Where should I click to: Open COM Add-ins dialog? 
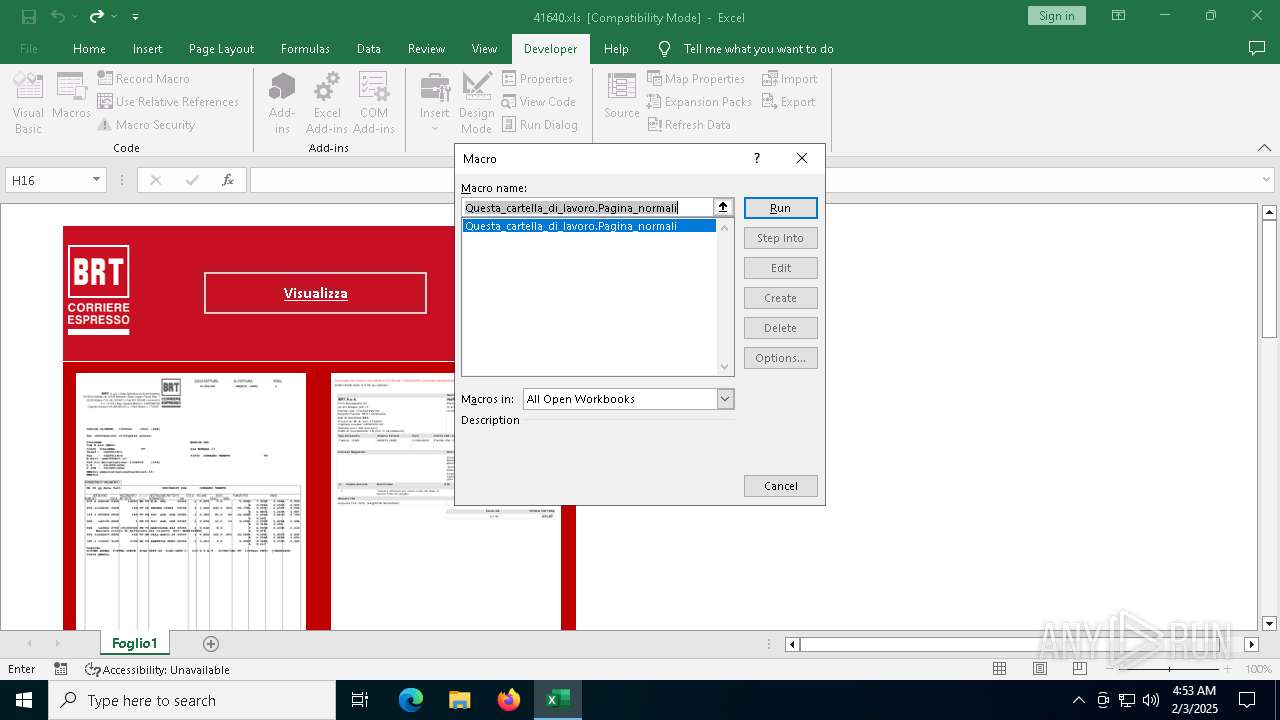click(374, 103)
